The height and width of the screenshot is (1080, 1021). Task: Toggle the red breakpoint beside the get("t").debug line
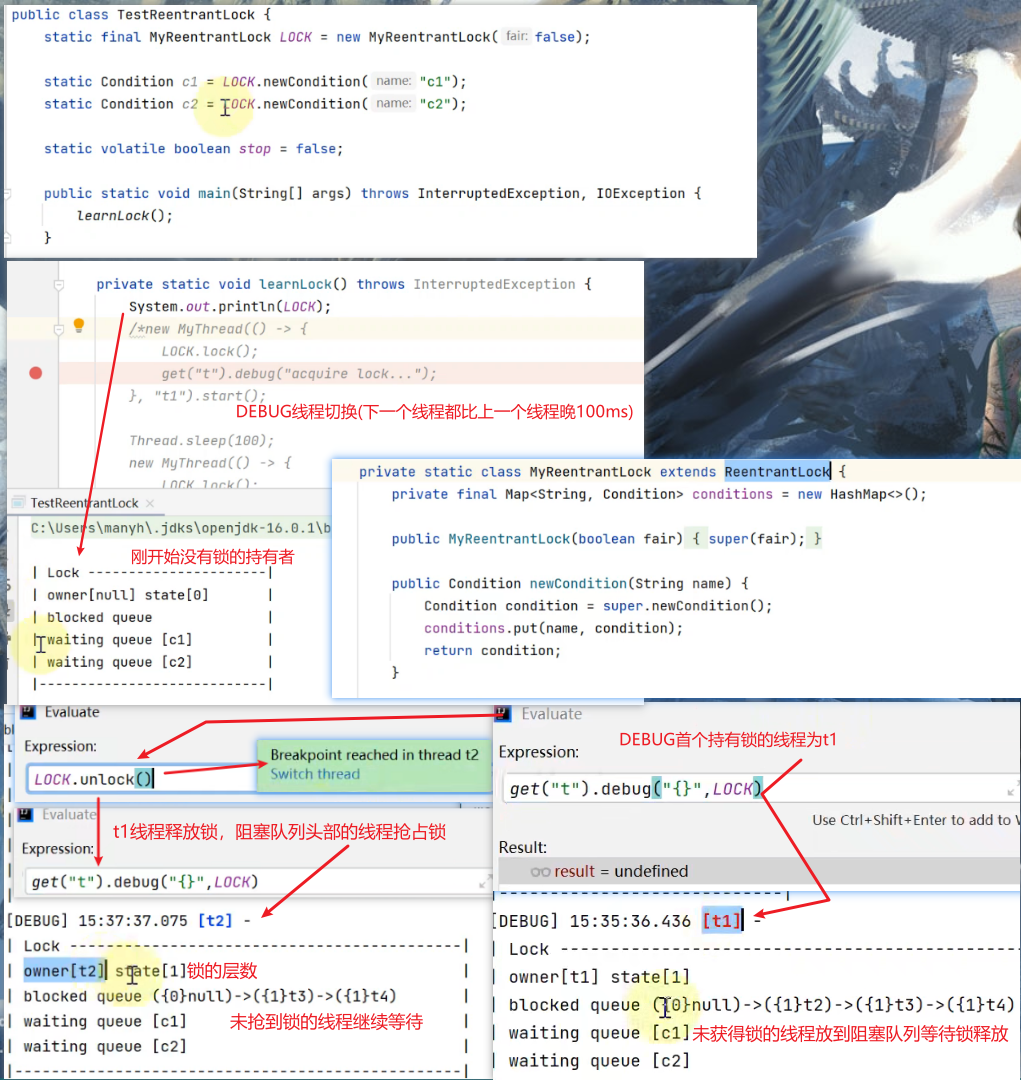click(x=35, y=373)
